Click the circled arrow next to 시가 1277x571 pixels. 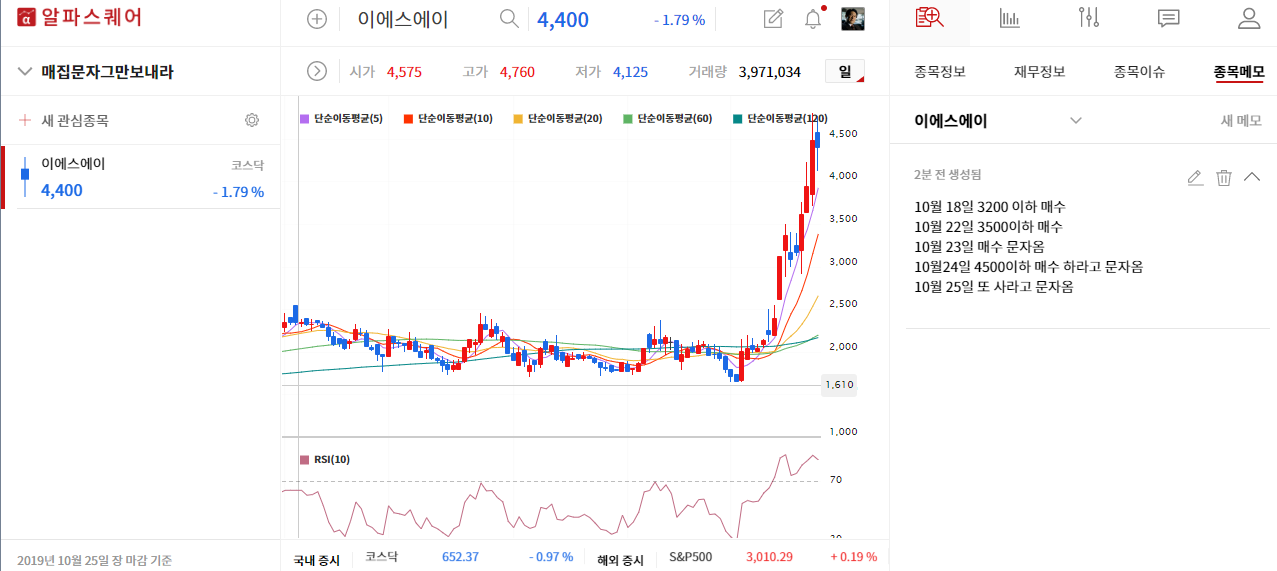(x=317, y=71)
